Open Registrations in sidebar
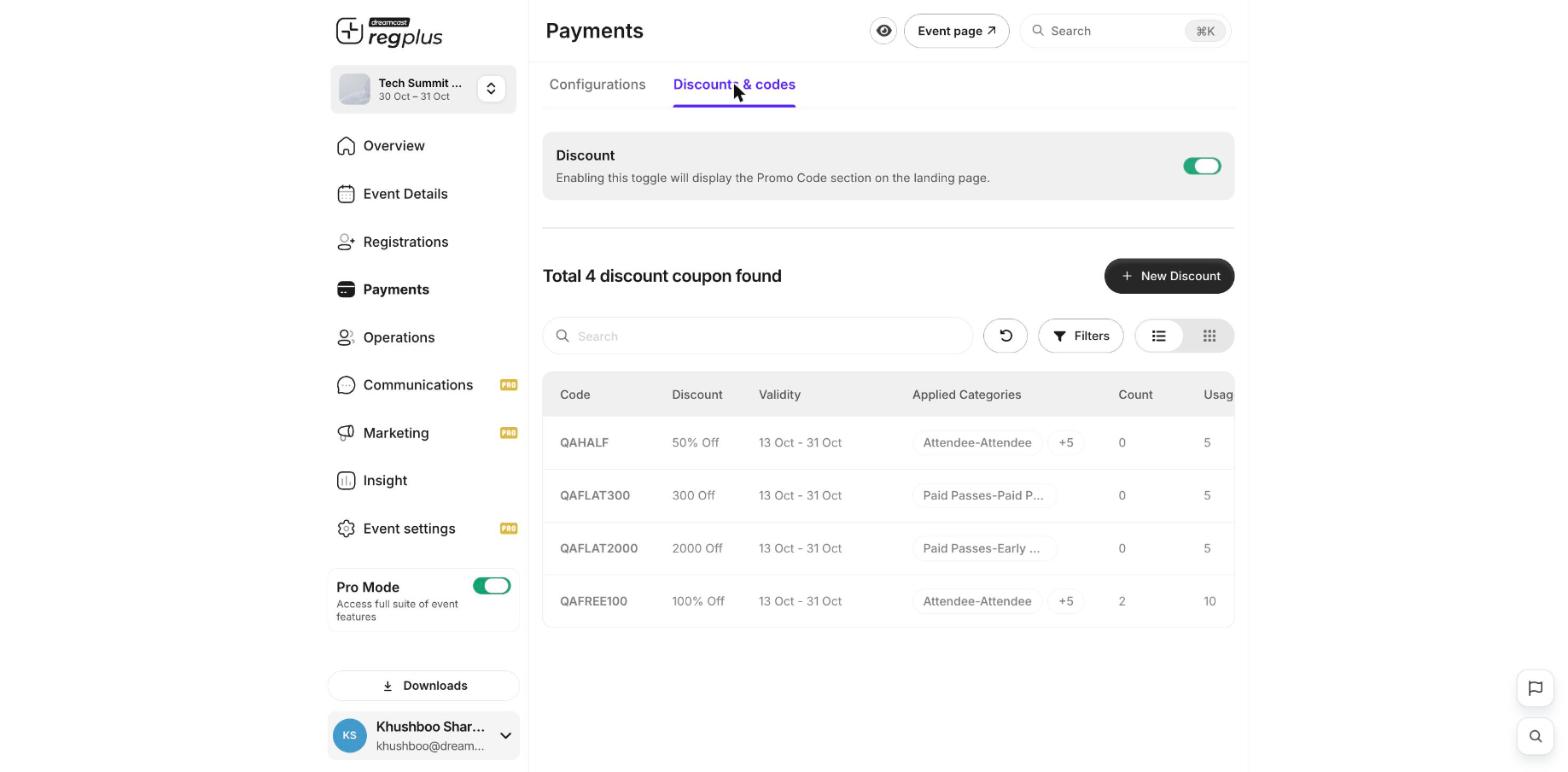 coord(405,242)
